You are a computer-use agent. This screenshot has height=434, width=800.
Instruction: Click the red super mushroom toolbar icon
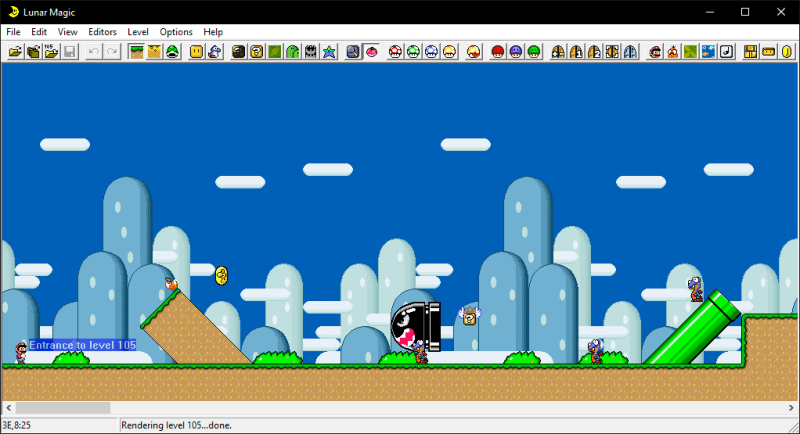click(395, 52)
